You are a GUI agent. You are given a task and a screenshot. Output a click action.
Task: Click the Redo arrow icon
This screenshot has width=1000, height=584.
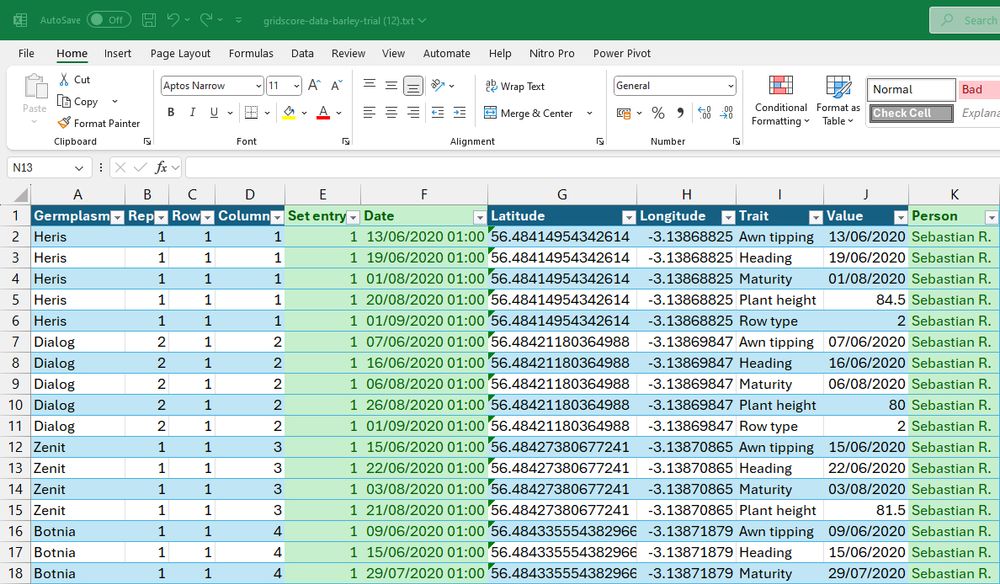click(206, 20)
